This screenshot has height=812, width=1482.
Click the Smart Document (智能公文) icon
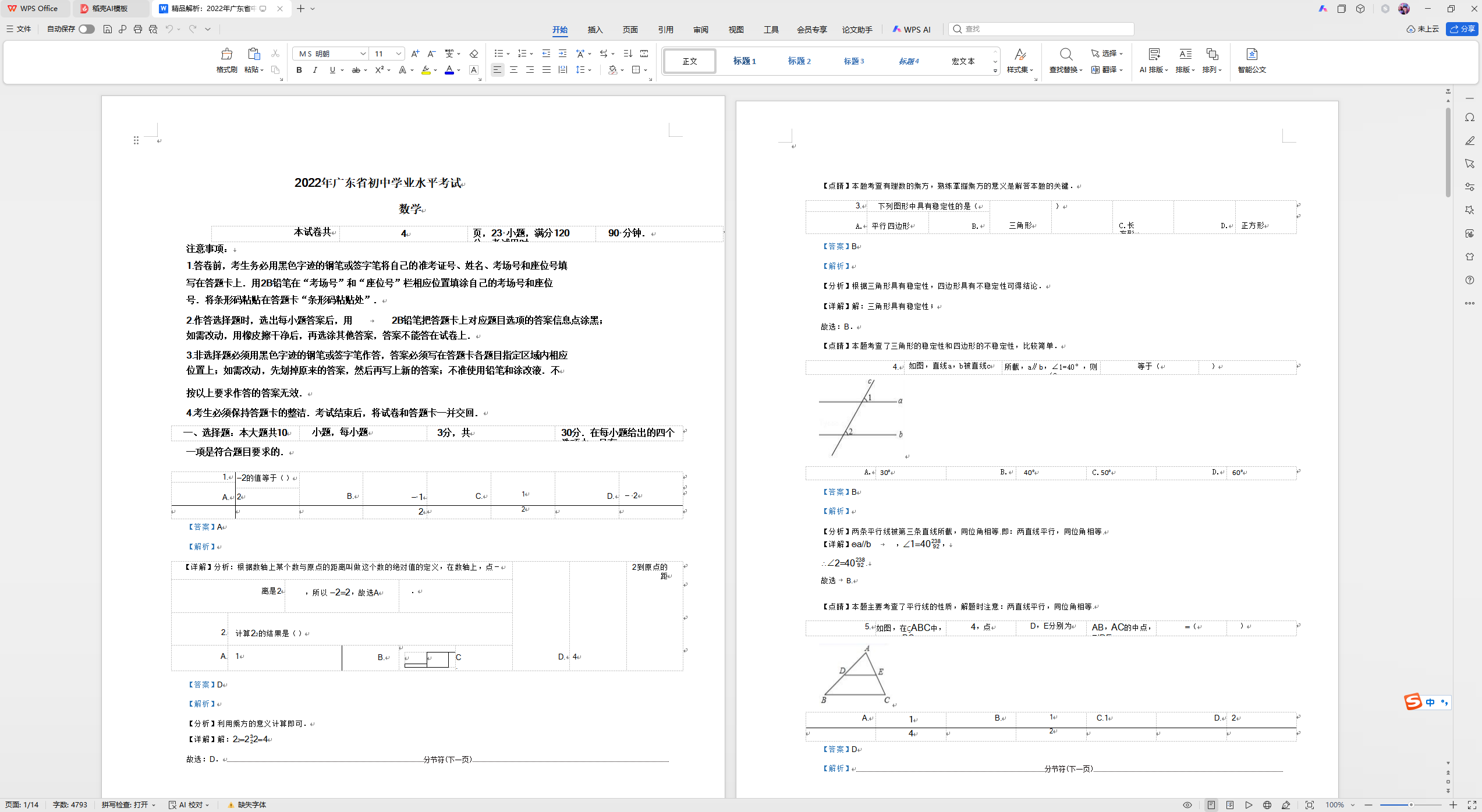pos(1251,54)
